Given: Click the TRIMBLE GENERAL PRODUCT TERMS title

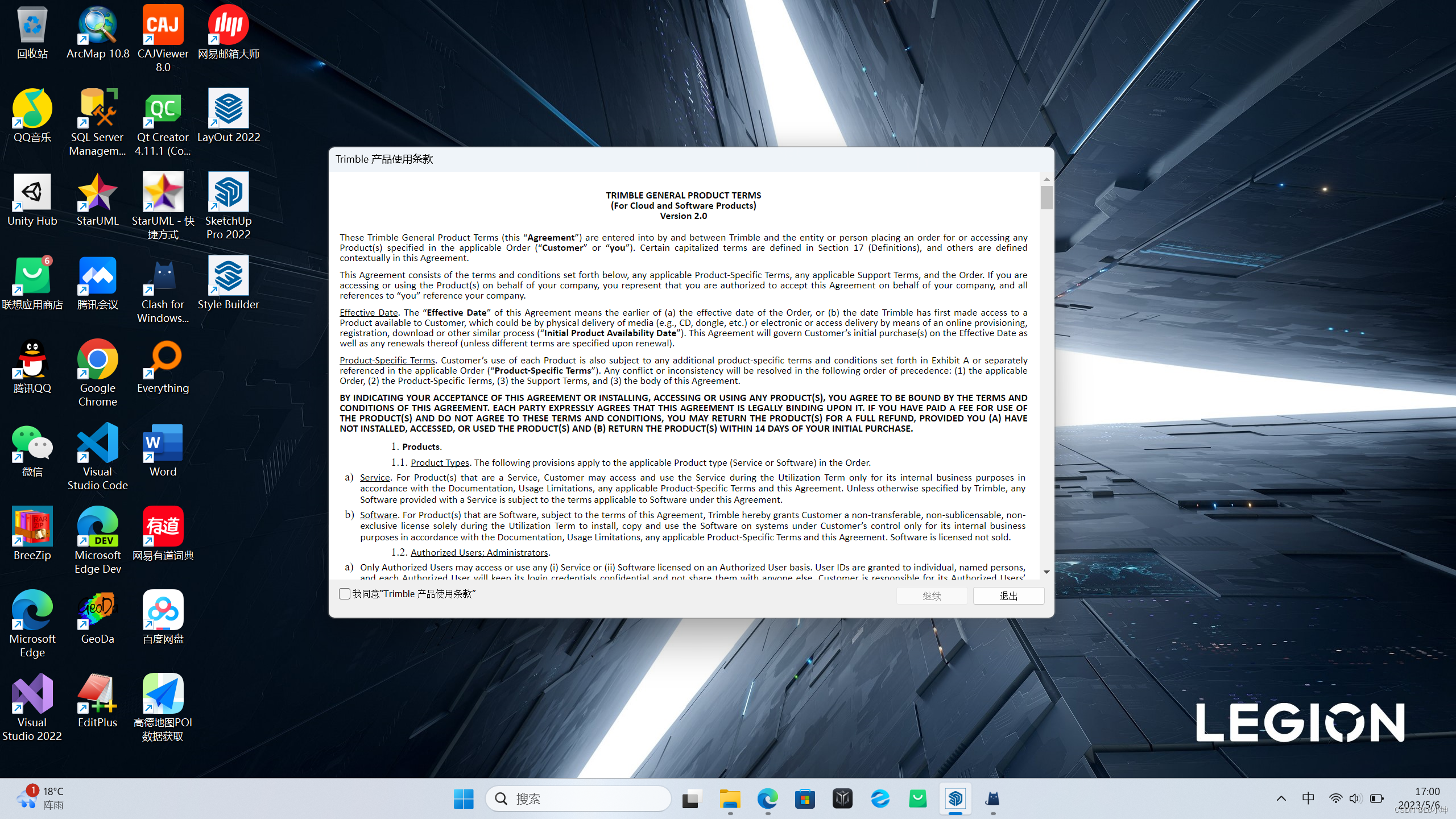Looking at the screenshot, I should (x=684, y=195).
